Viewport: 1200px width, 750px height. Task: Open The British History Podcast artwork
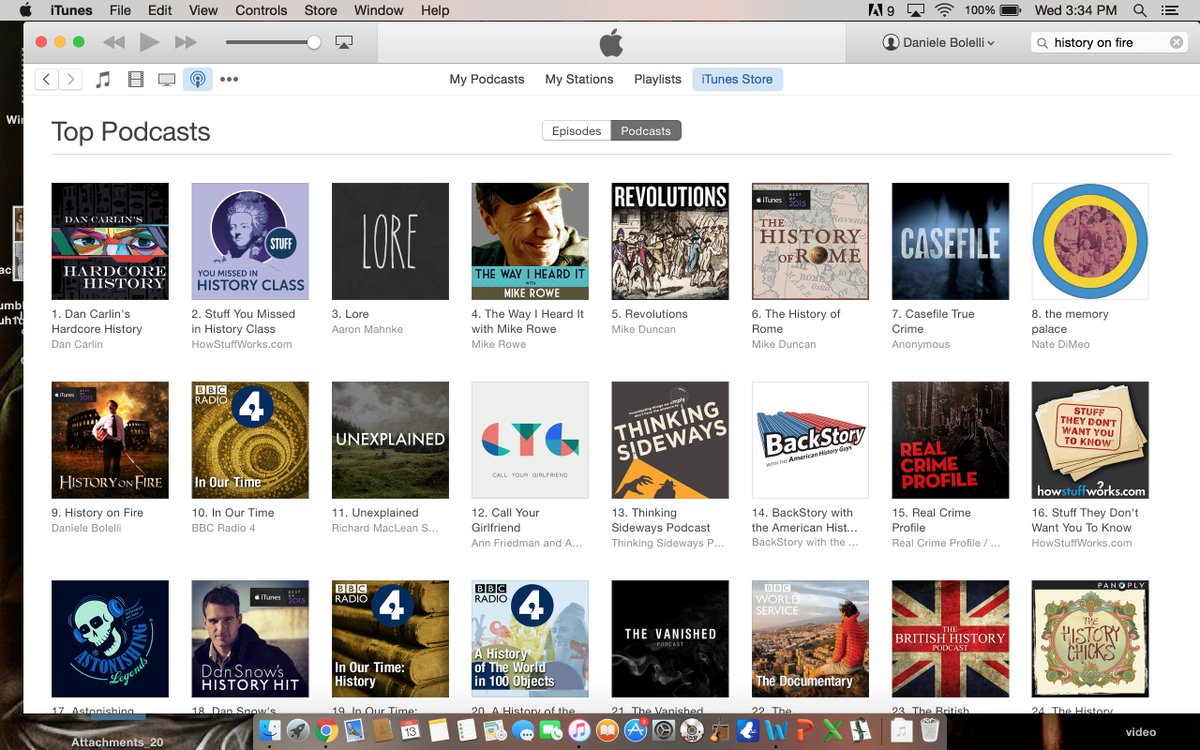[950, 639]
